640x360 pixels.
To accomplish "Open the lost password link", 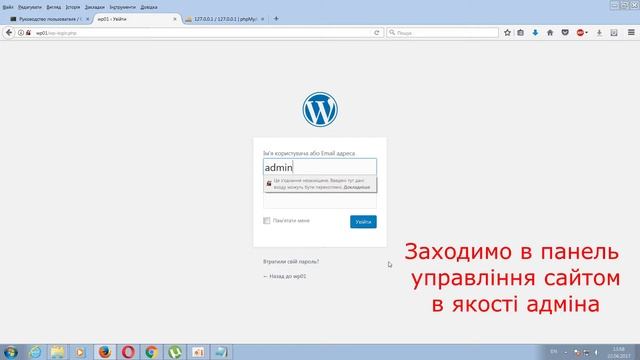I will [x=291, y=261].
